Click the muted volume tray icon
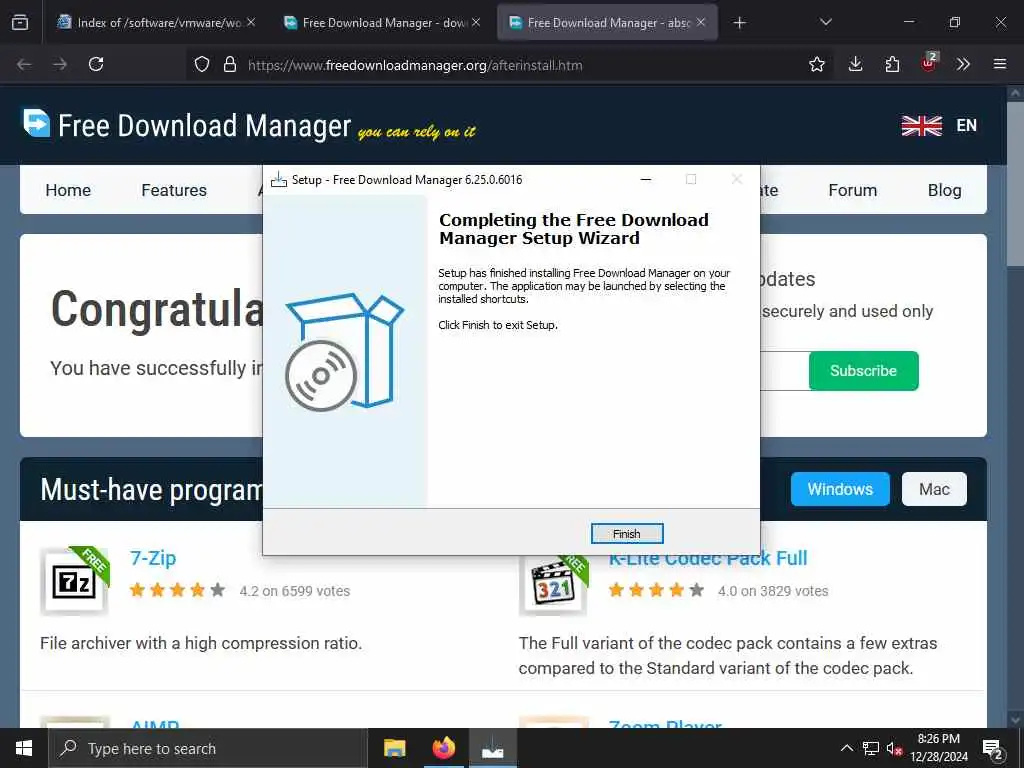 (894, 748)
